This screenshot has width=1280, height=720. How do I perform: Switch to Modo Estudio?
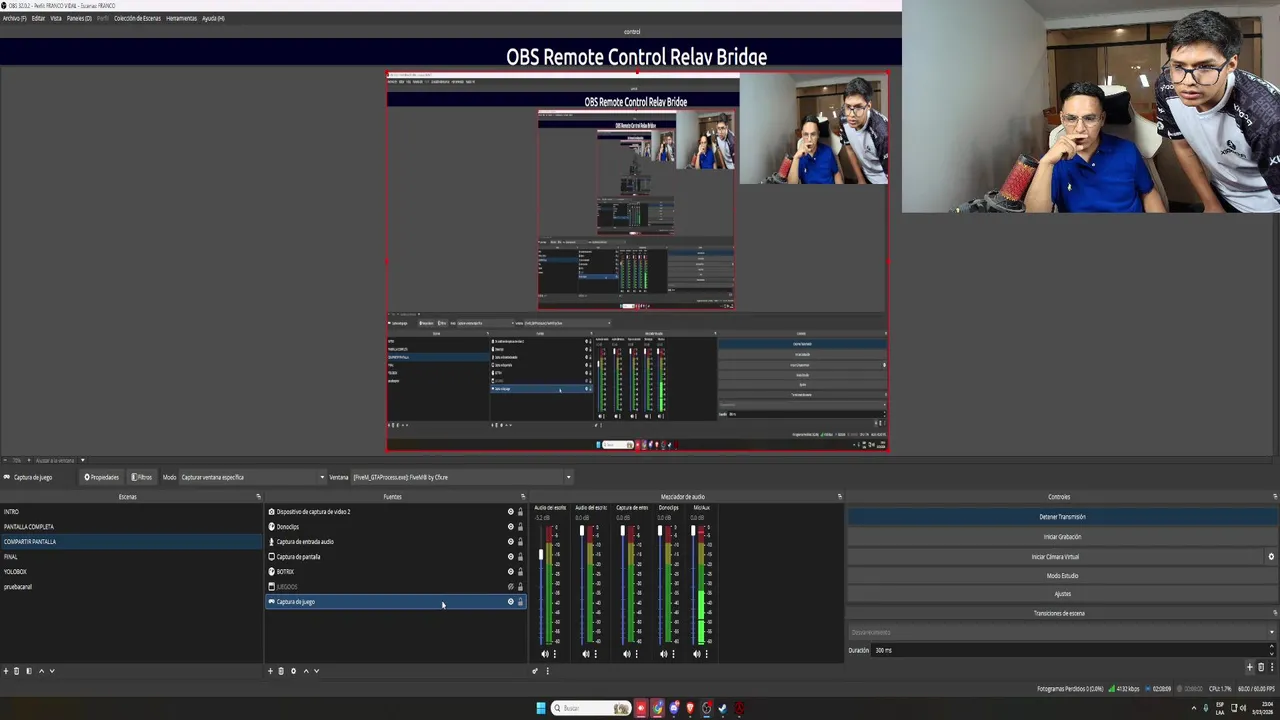(1062, 576)
